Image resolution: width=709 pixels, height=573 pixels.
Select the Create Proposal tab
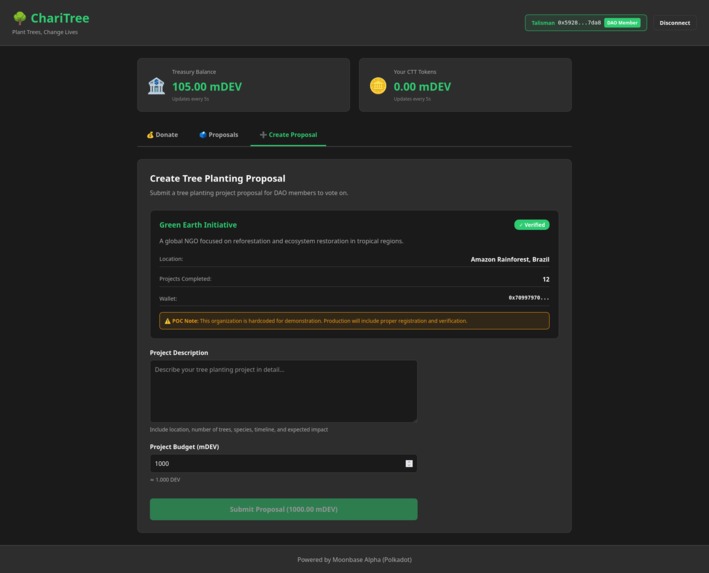pyautogui.click(x=288, y=135)
